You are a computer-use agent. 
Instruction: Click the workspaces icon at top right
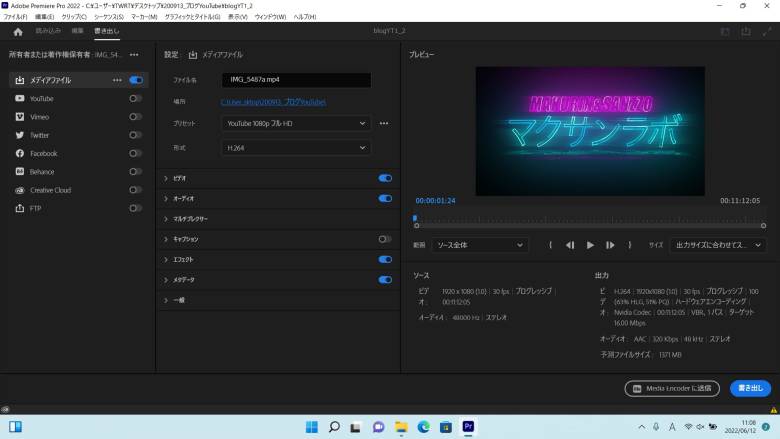pyautogui.click(x=725, y=31)
